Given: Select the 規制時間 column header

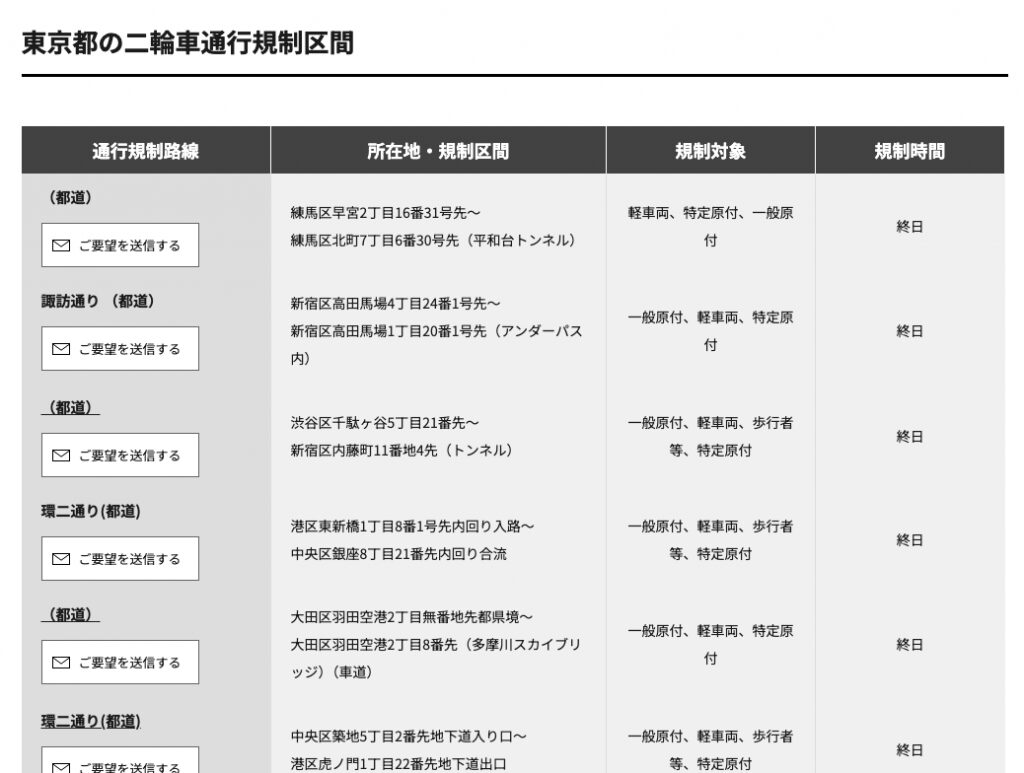Looking at the screenshot, I should (x=909, y=151).
